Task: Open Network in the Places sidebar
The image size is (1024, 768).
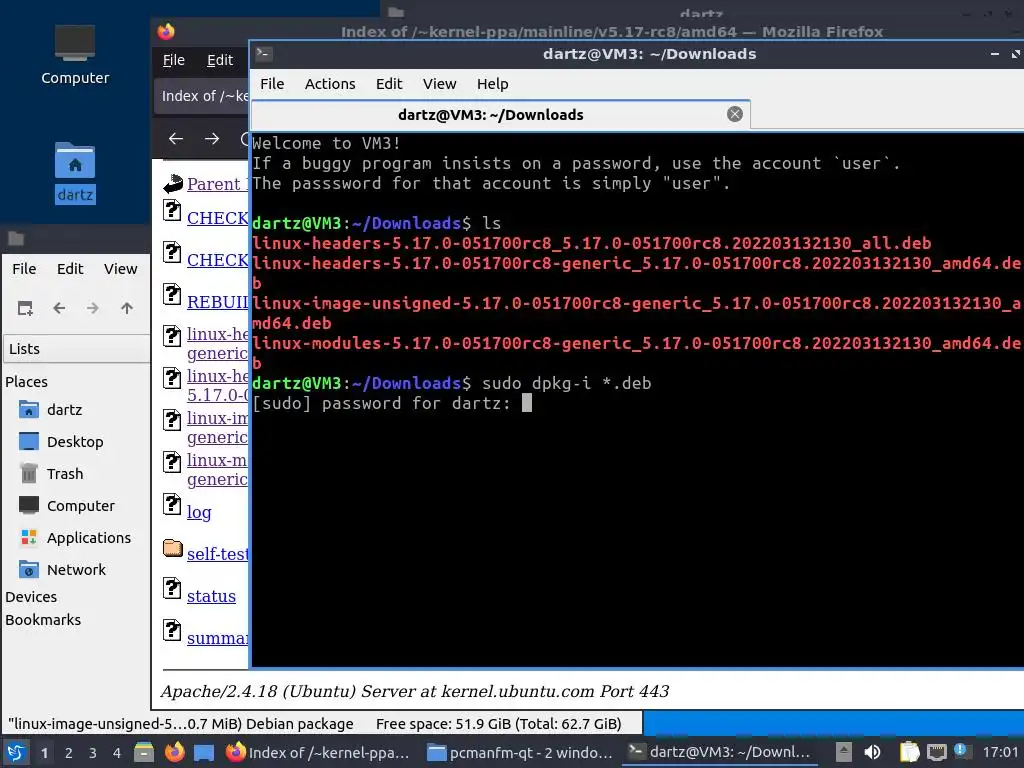Action: tap(76, 570)
